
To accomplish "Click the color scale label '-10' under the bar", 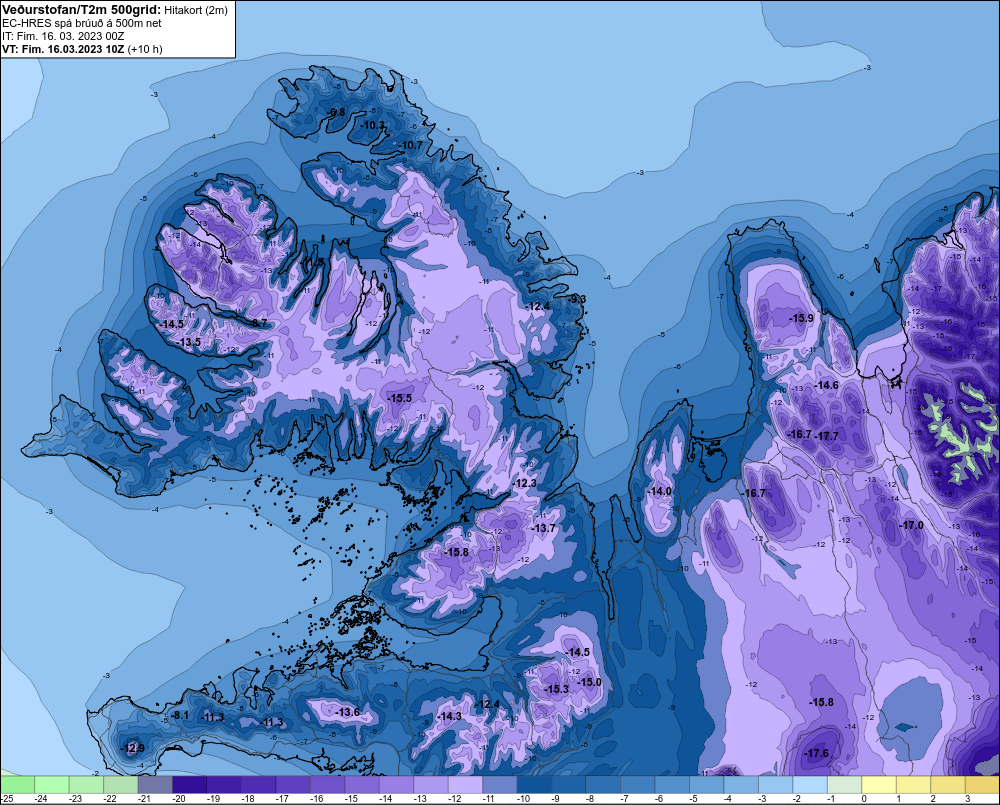I will pos(523,799).
